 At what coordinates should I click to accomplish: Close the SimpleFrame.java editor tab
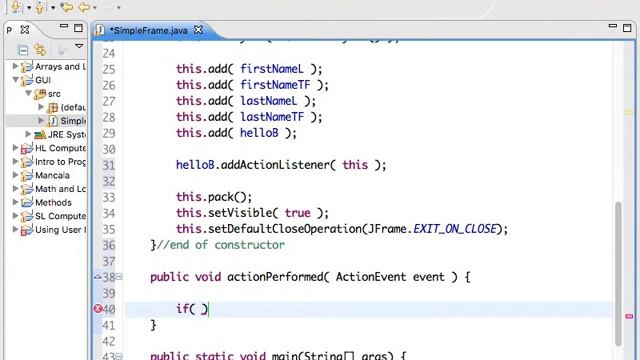[198, 30]
